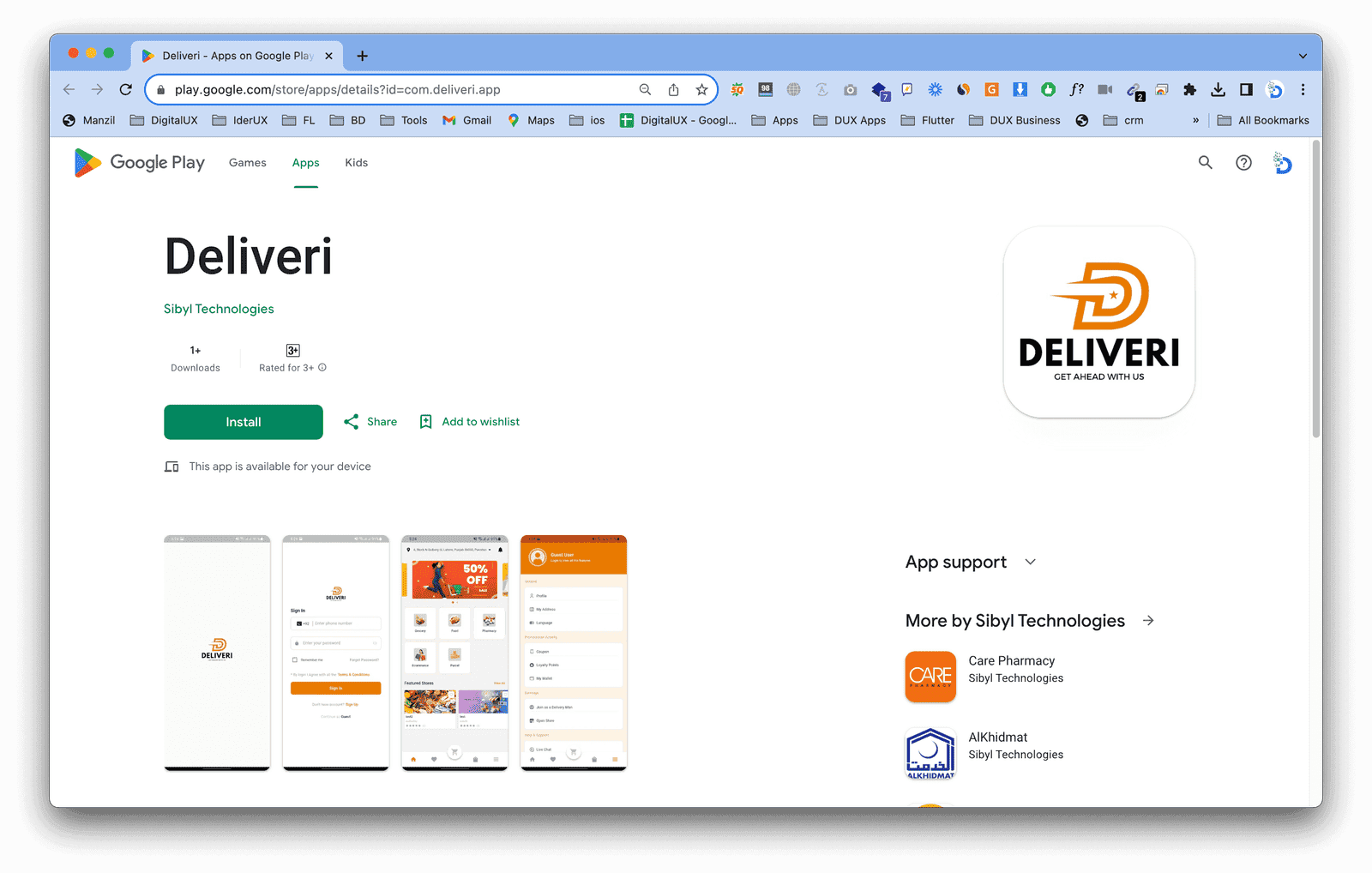This screenshot has width=1372, height=873.
Task: Open the DUX Apps bookmarks folder
Action: point(850,120)
